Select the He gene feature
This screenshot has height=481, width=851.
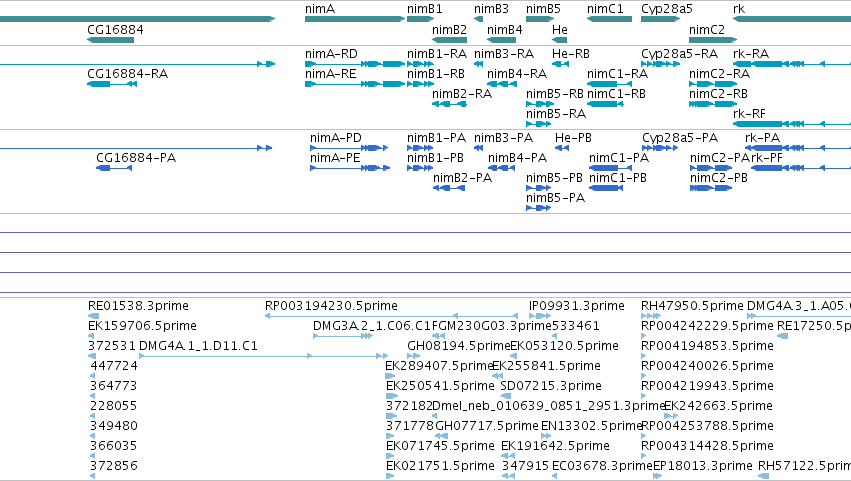pos(560,40)
